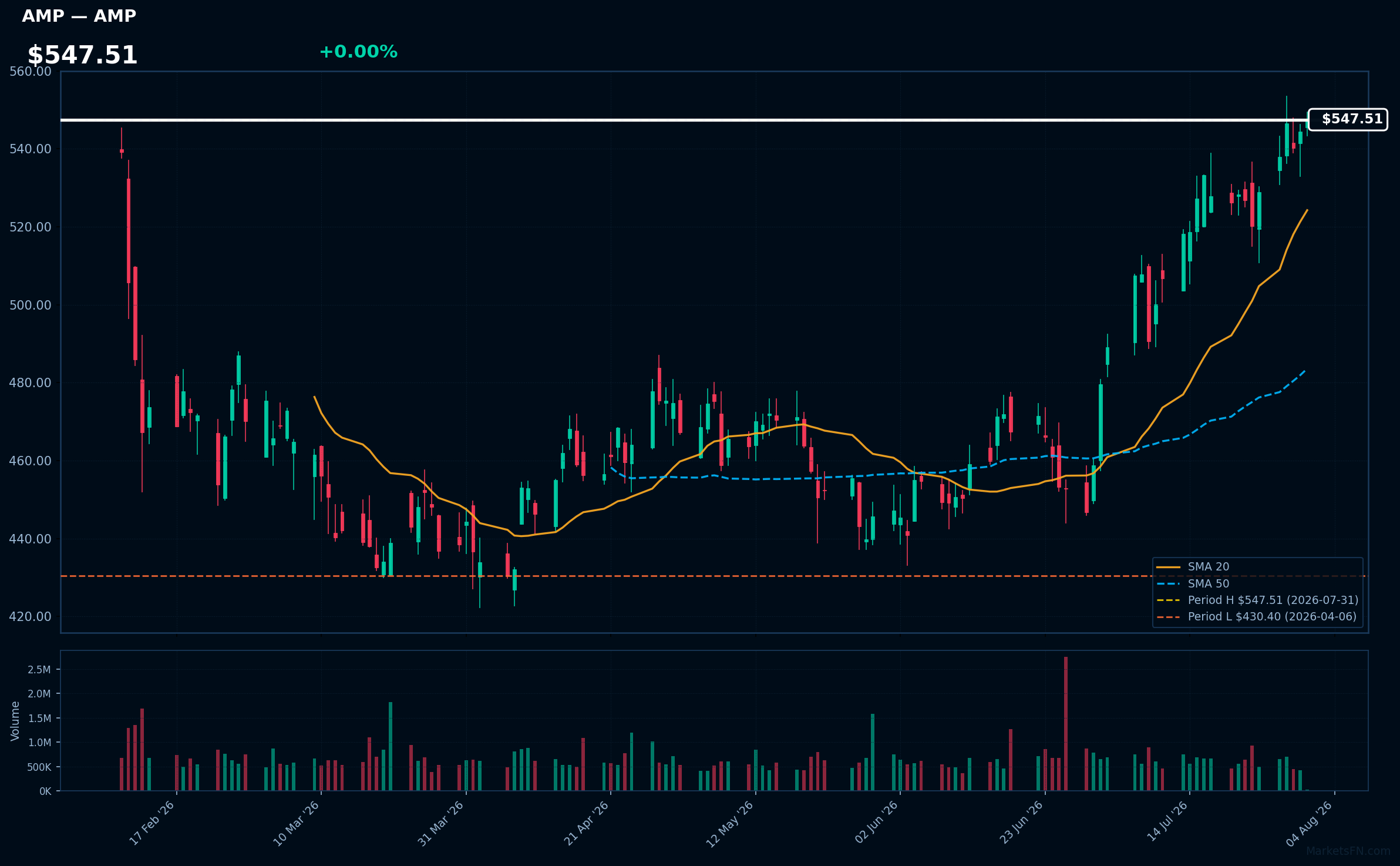Viewport: 1400px width, 866px height.
Task: Click the 17 Feb '26 date label
Action: pos(152,823)
